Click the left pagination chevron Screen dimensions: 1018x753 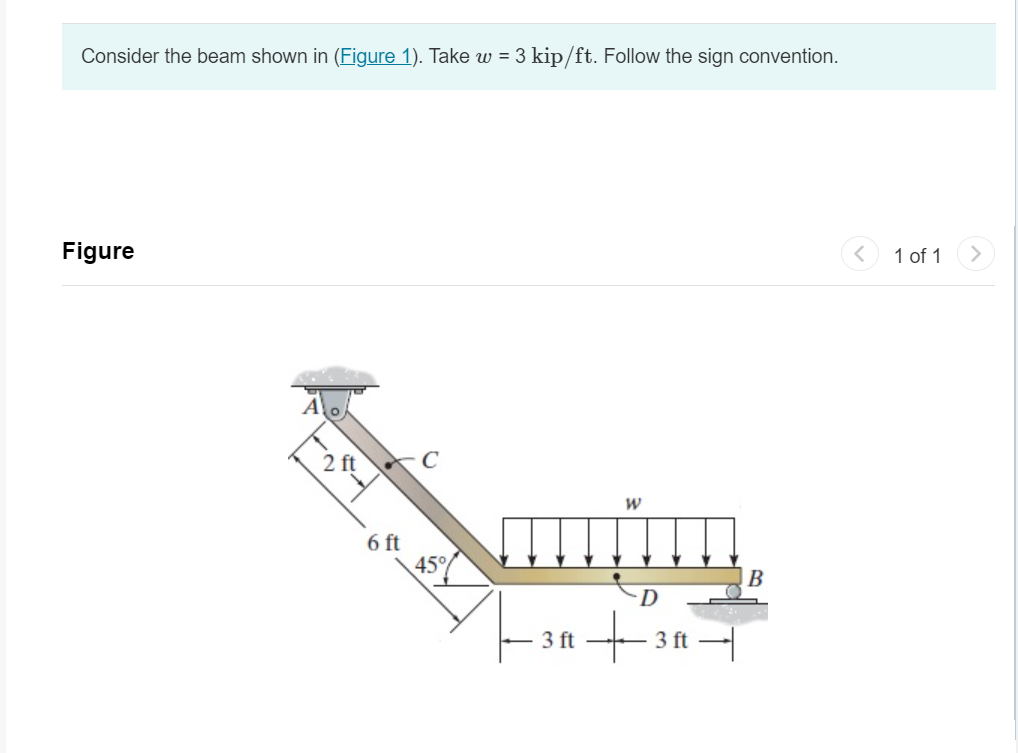858,255
